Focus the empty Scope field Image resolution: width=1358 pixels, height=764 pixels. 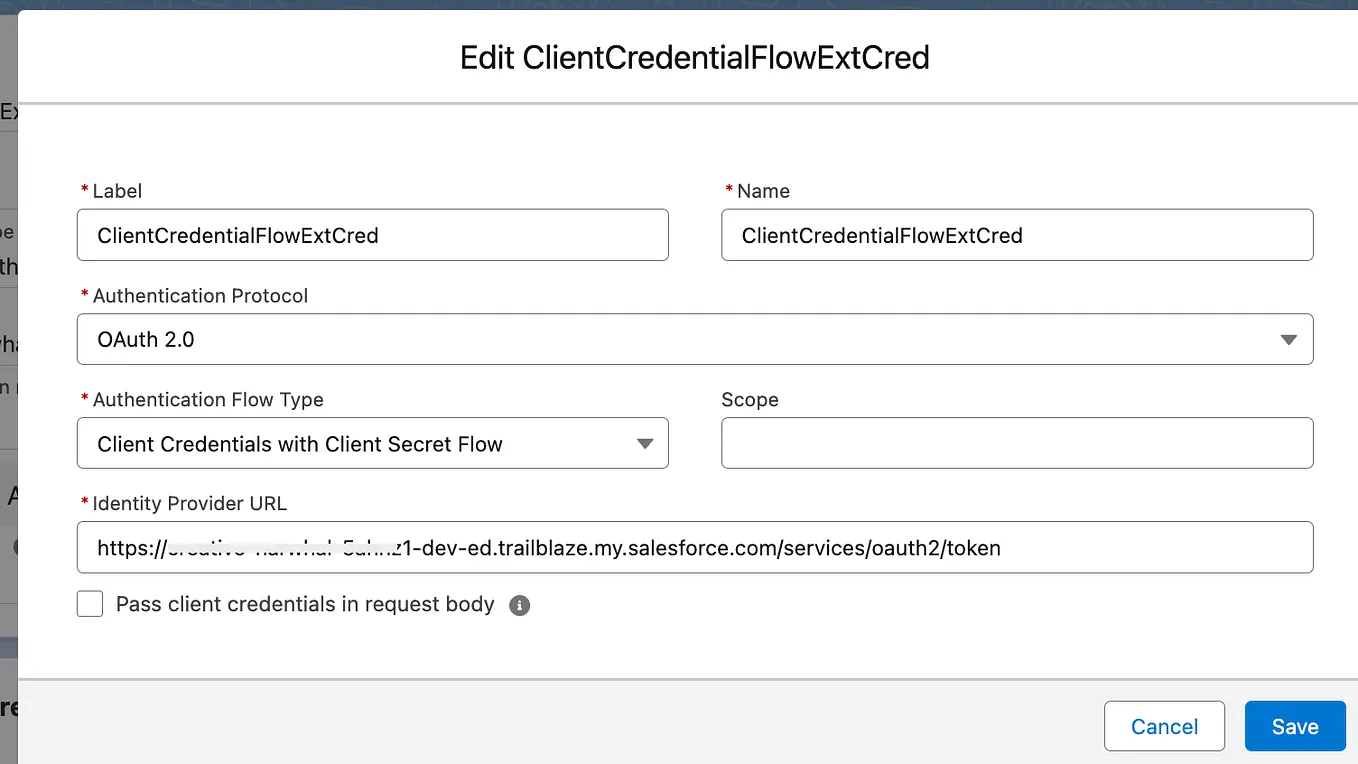[x=1016, y=443]
